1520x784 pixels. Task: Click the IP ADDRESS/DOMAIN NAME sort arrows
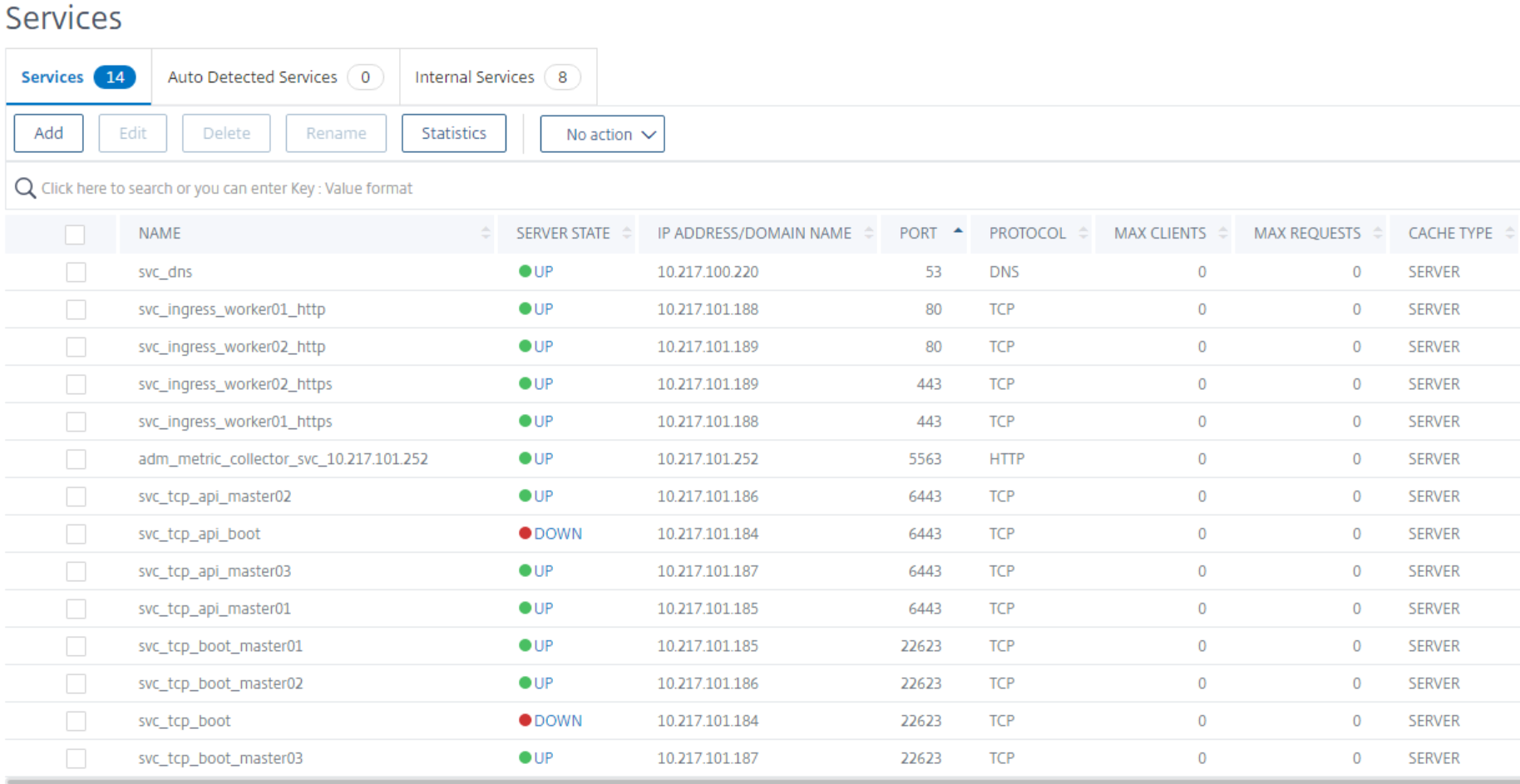(869, 234)
